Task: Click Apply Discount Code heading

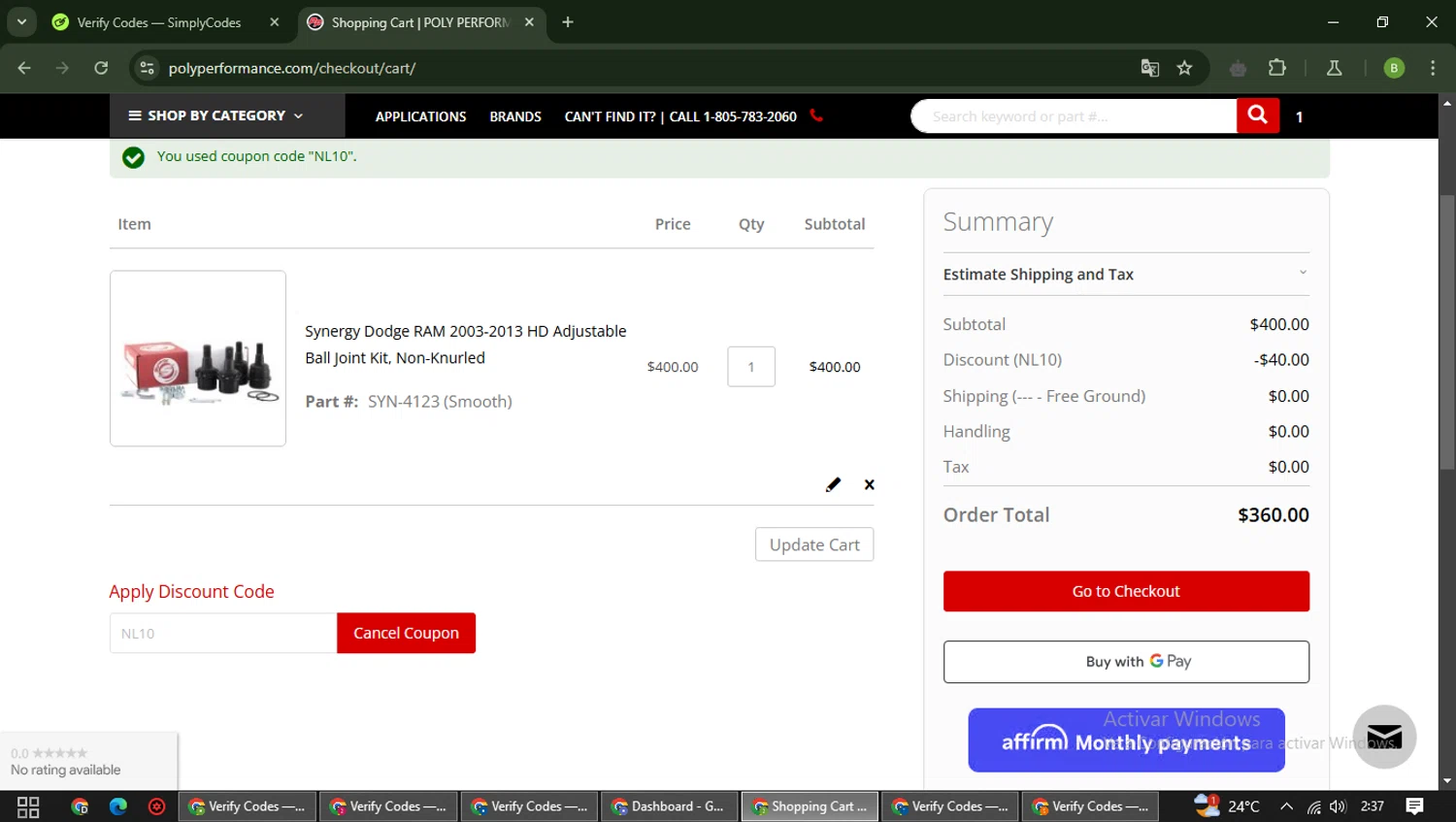Action: (191, 592)
